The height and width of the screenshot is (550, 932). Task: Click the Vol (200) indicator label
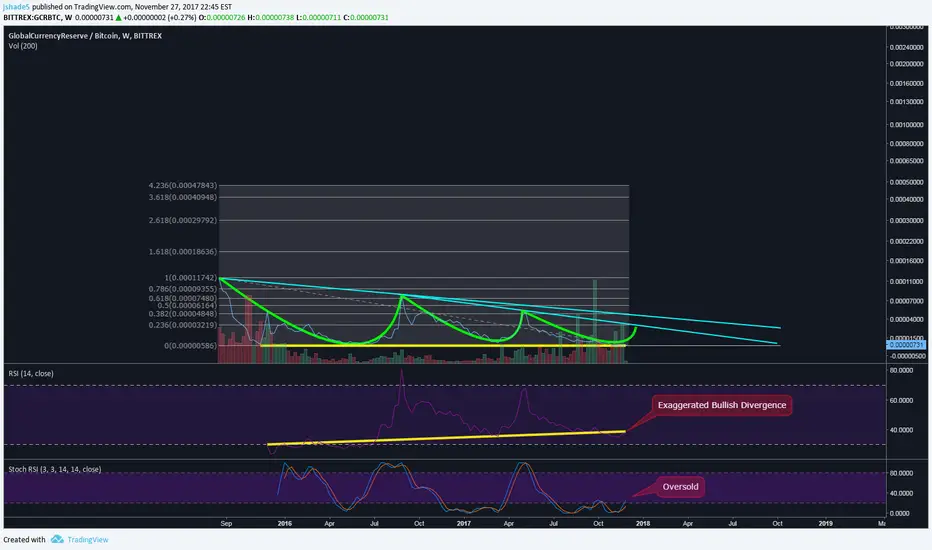(23, 46)
